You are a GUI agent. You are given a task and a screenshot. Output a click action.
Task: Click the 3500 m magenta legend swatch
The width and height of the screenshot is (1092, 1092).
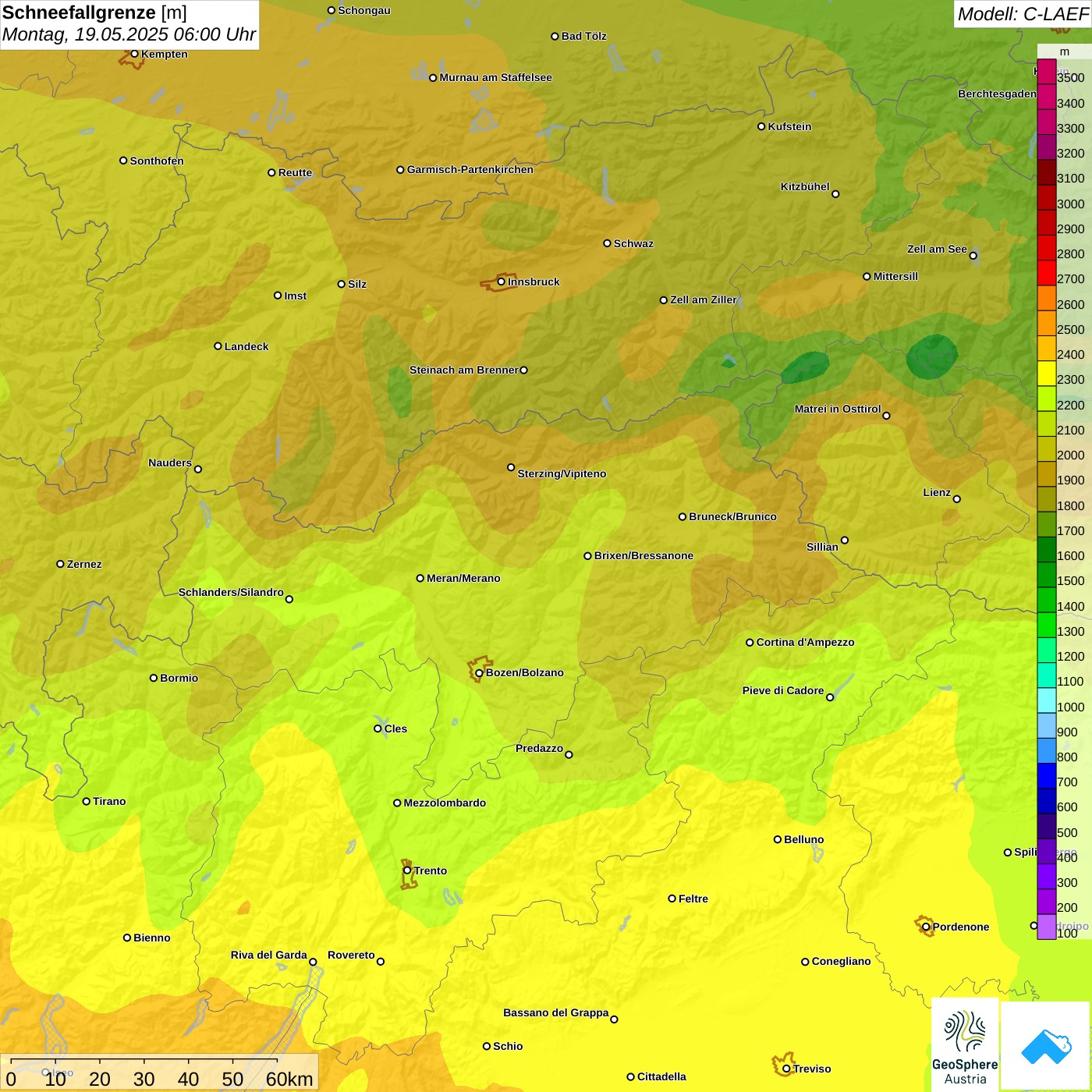tap(1047, 72)
